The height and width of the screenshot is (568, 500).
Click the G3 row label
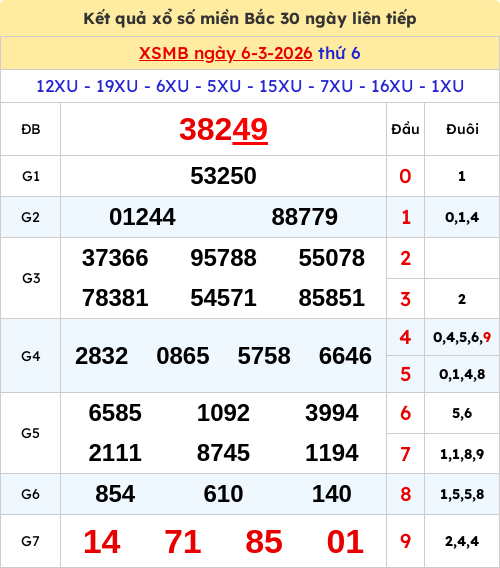(31, 278)
